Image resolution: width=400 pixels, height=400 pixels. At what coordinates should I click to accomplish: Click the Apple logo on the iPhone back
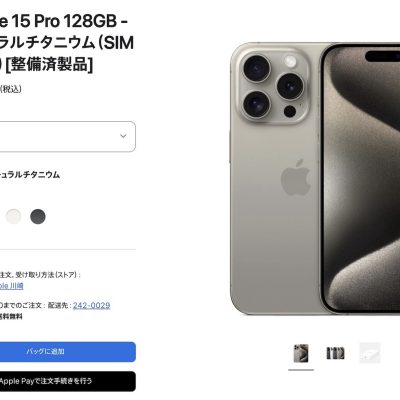tap(296, 178)
